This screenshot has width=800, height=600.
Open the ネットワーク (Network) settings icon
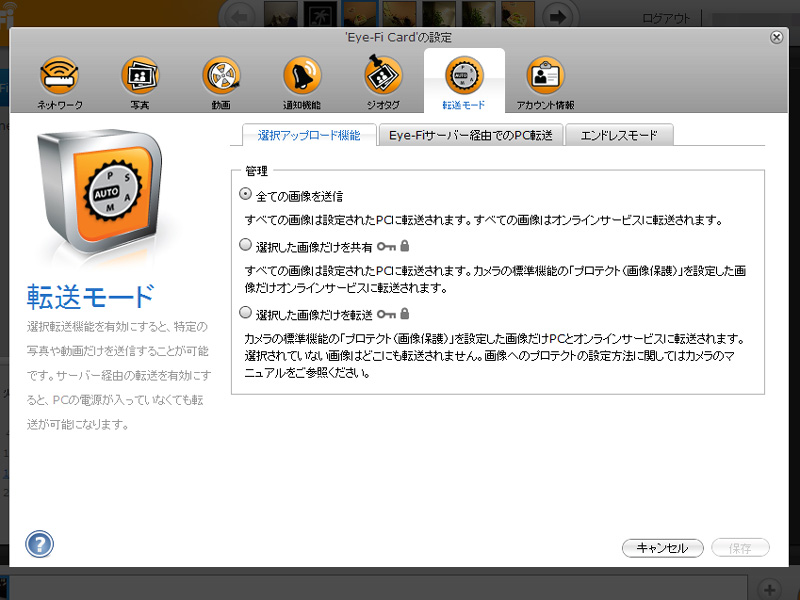pos(60,78)
